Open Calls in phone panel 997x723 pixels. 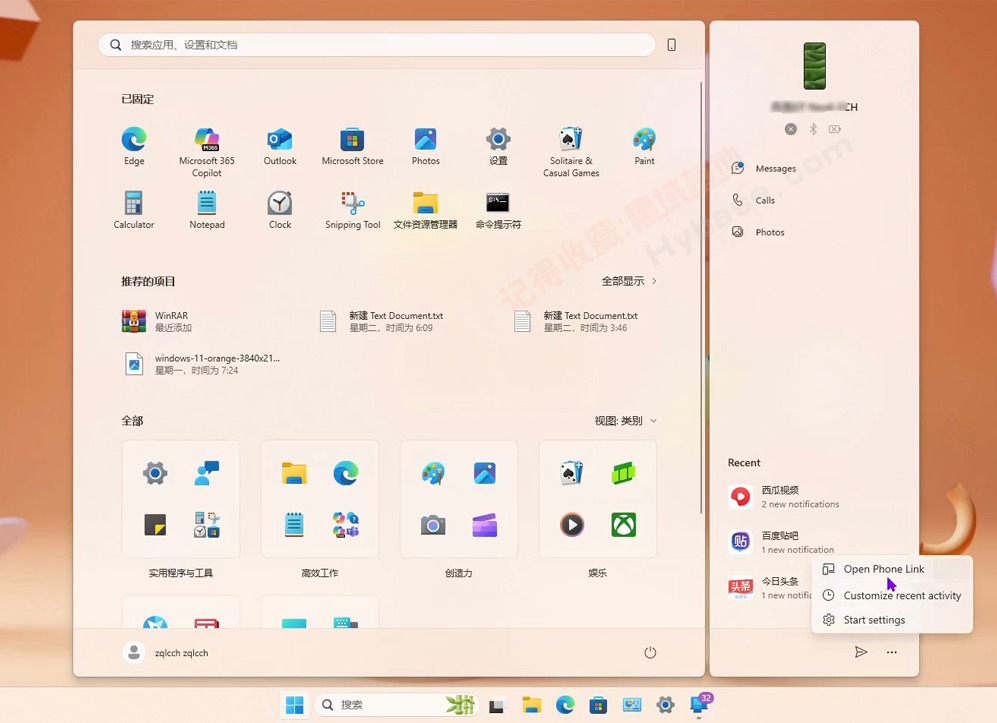(x=764, y=200)
